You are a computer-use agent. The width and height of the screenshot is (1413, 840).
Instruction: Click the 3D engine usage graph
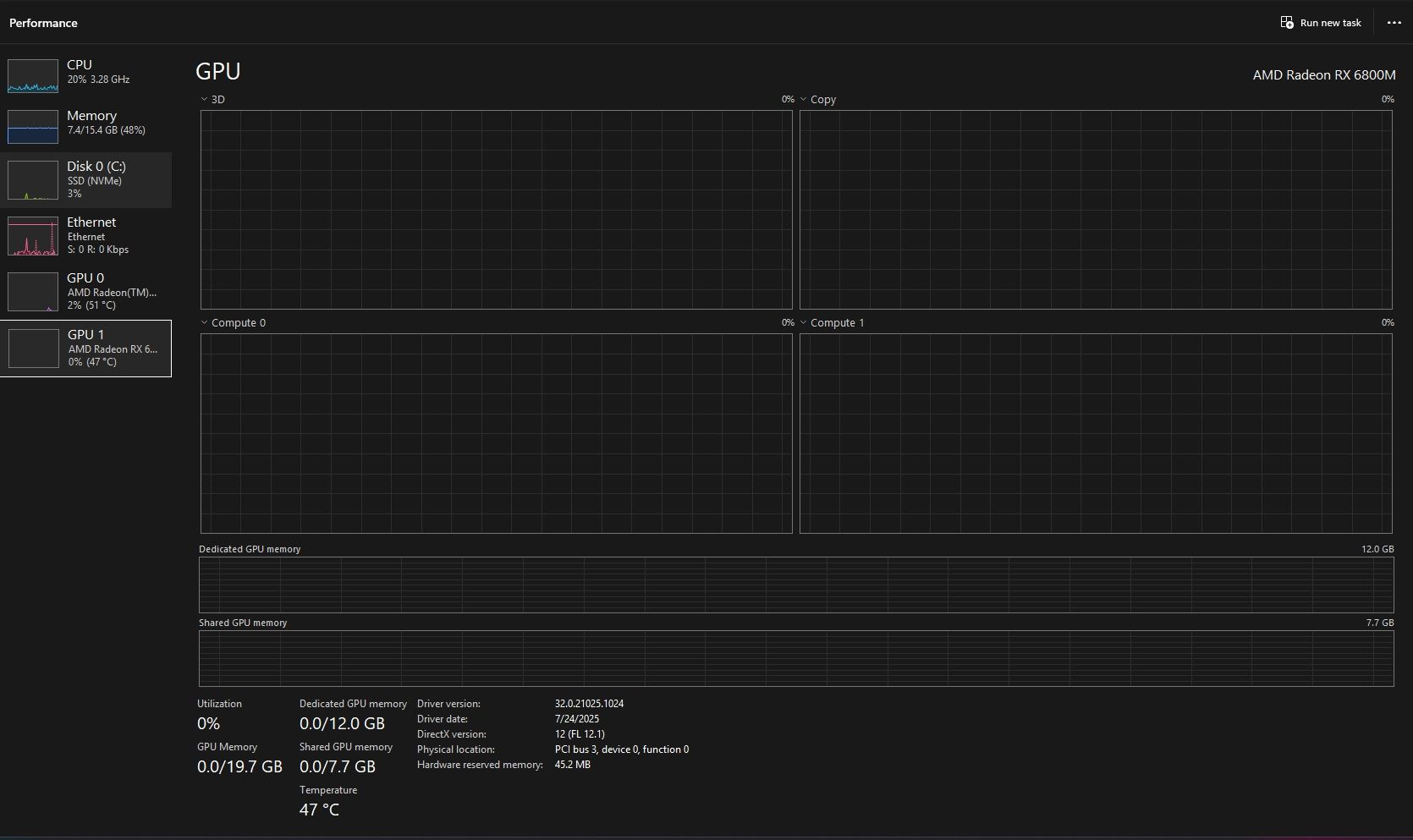pos(497,210)
